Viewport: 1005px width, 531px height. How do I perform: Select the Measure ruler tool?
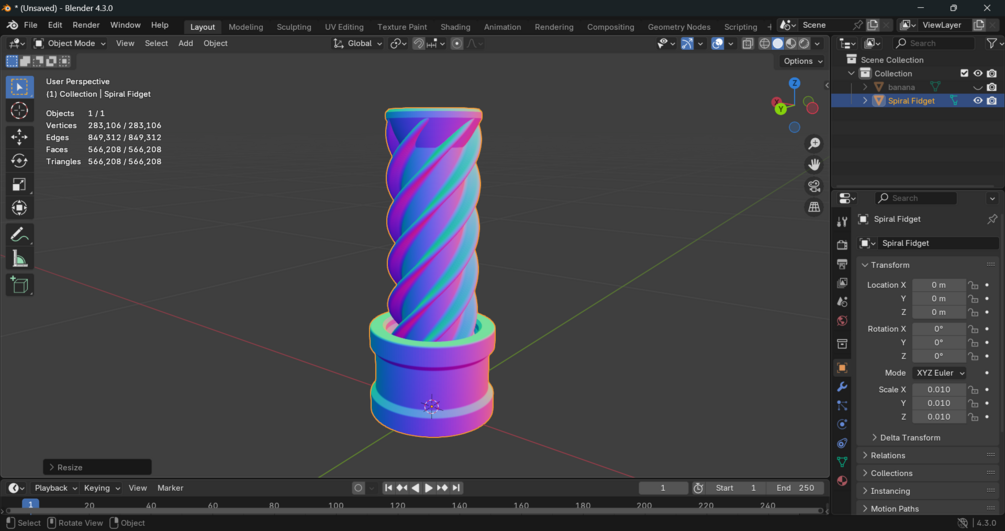coord(19,258)
